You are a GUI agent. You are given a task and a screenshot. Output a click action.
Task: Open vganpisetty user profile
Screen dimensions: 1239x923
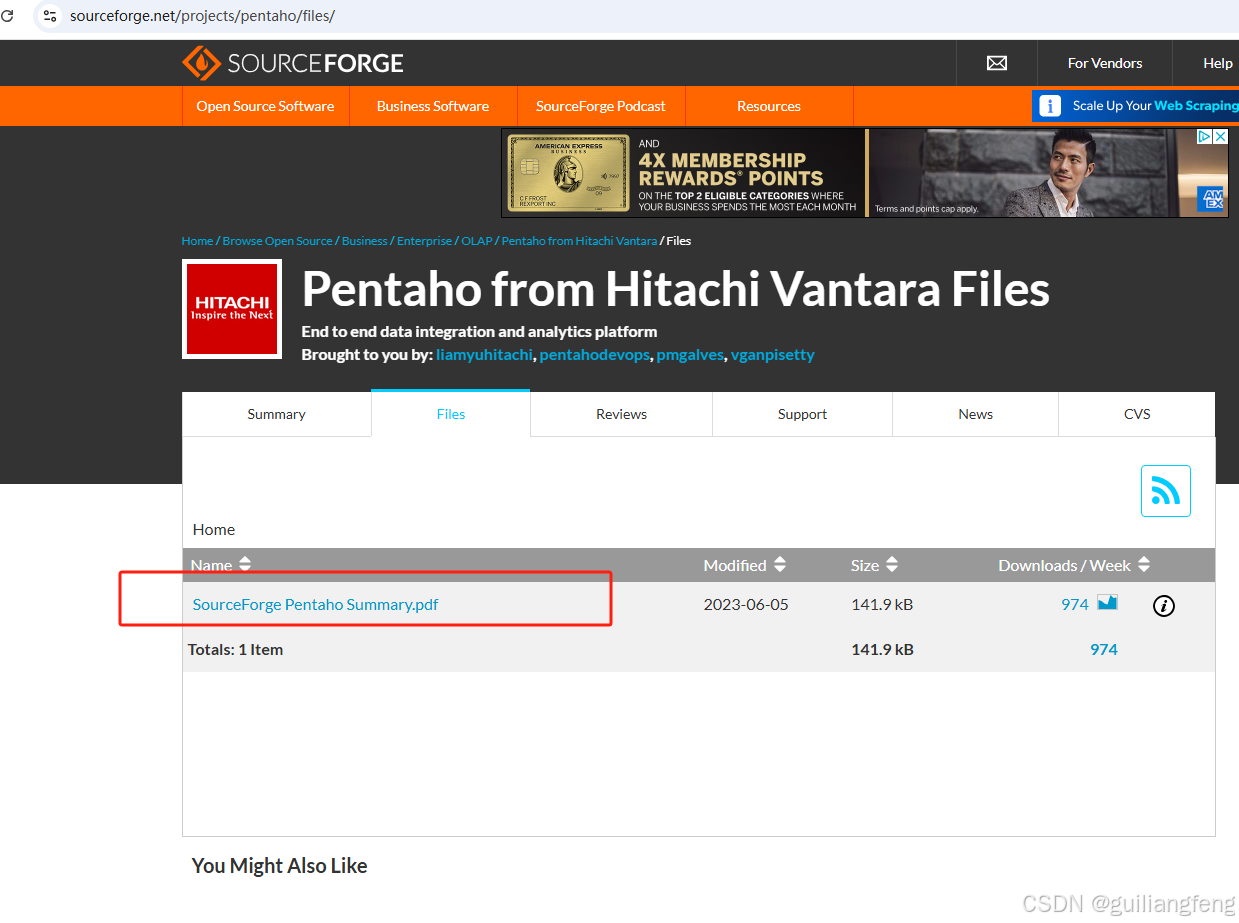point(773,355)
